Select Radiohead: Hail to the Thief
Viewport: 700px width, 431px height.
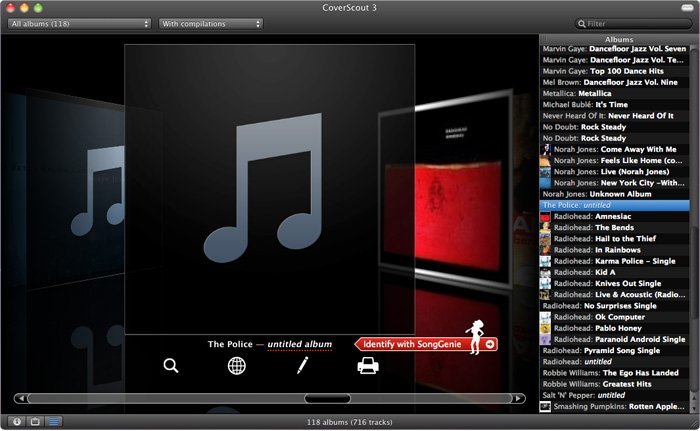[x=614, y=239]
